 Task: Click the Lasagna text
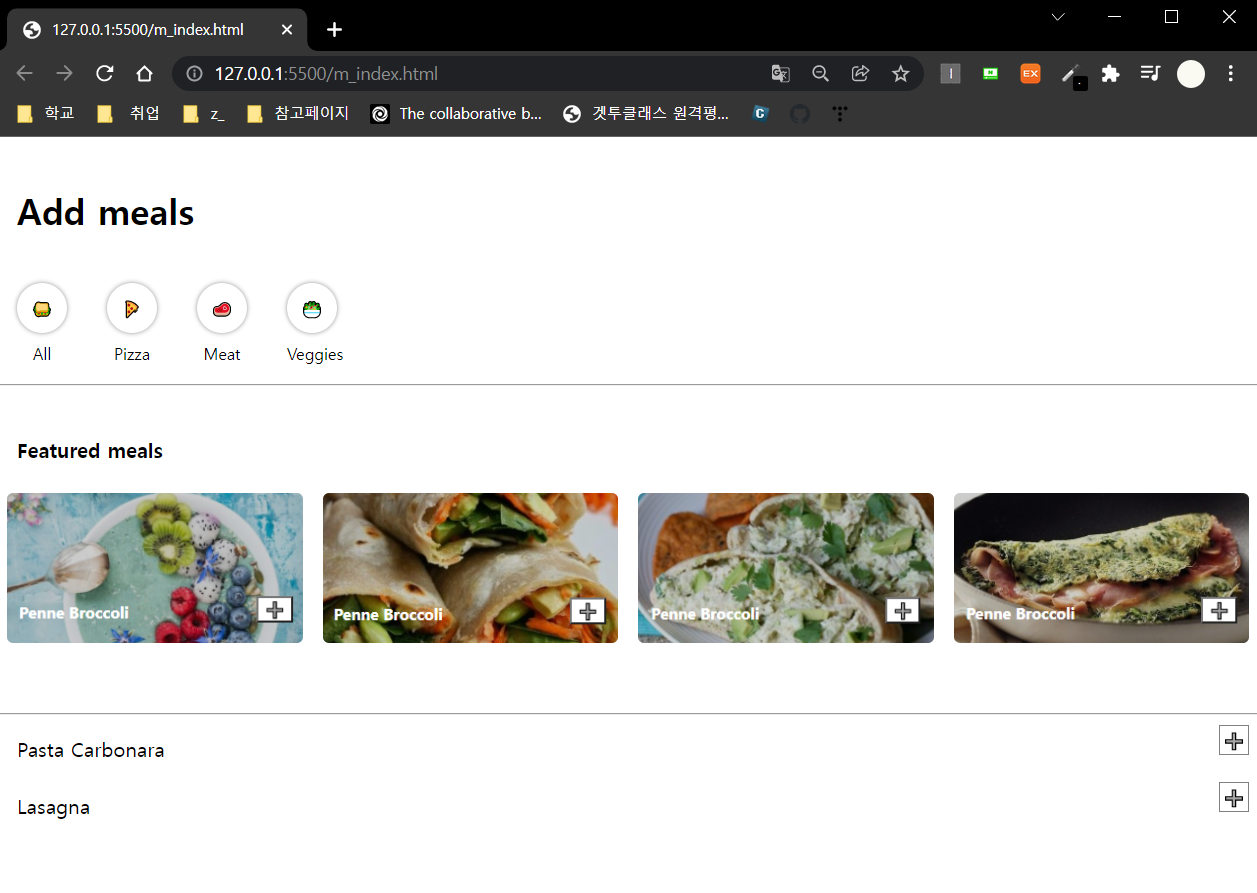click(x=54, y=807)
